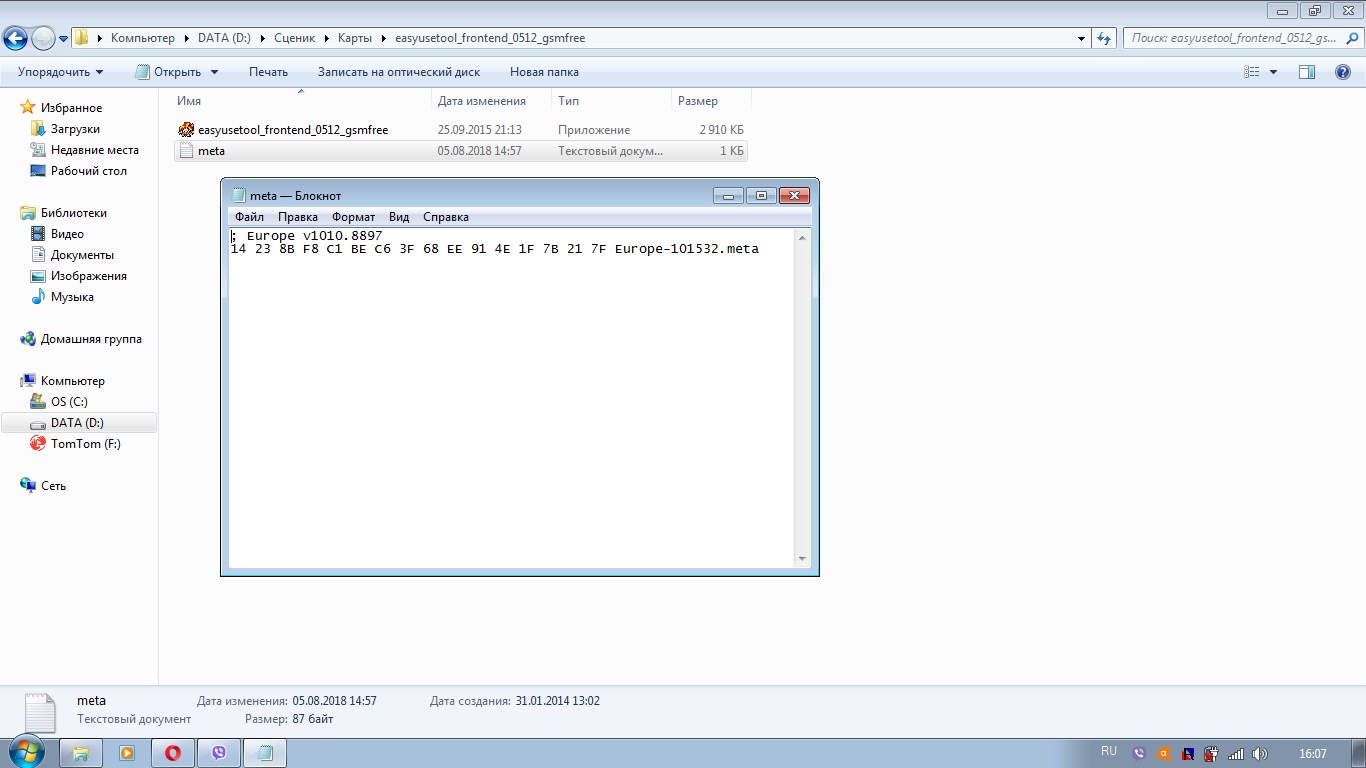Open Домашняя группа in navigation pane

point(91,339)
